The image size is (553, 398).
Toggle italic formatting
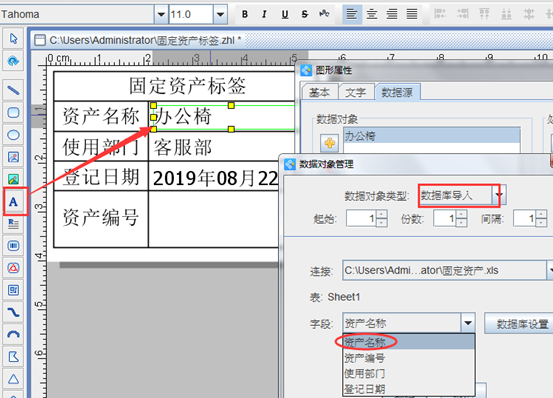(x=265, y=14)
